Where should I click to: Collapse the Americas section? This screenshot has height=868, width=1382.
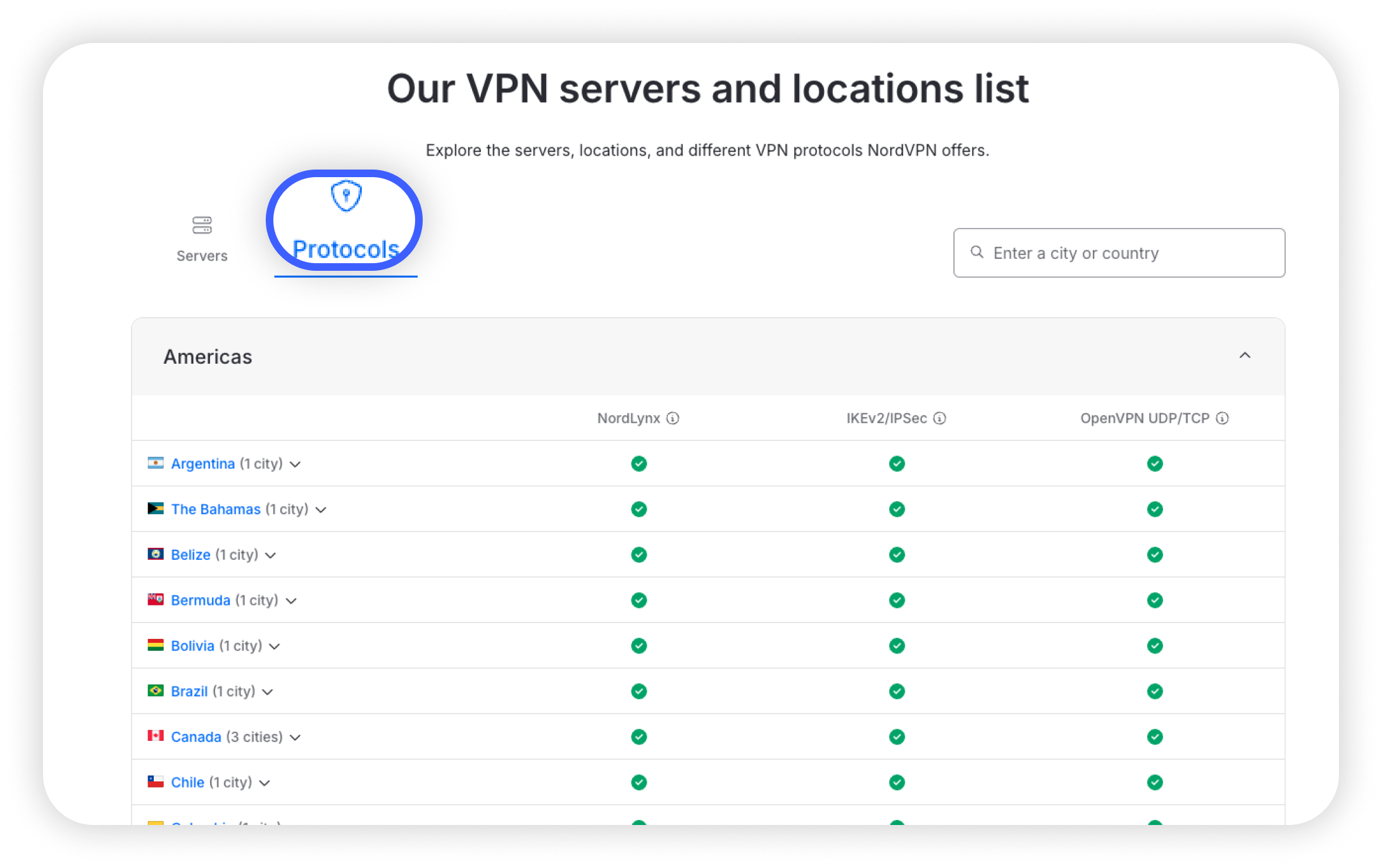[x=1245, y=356]
